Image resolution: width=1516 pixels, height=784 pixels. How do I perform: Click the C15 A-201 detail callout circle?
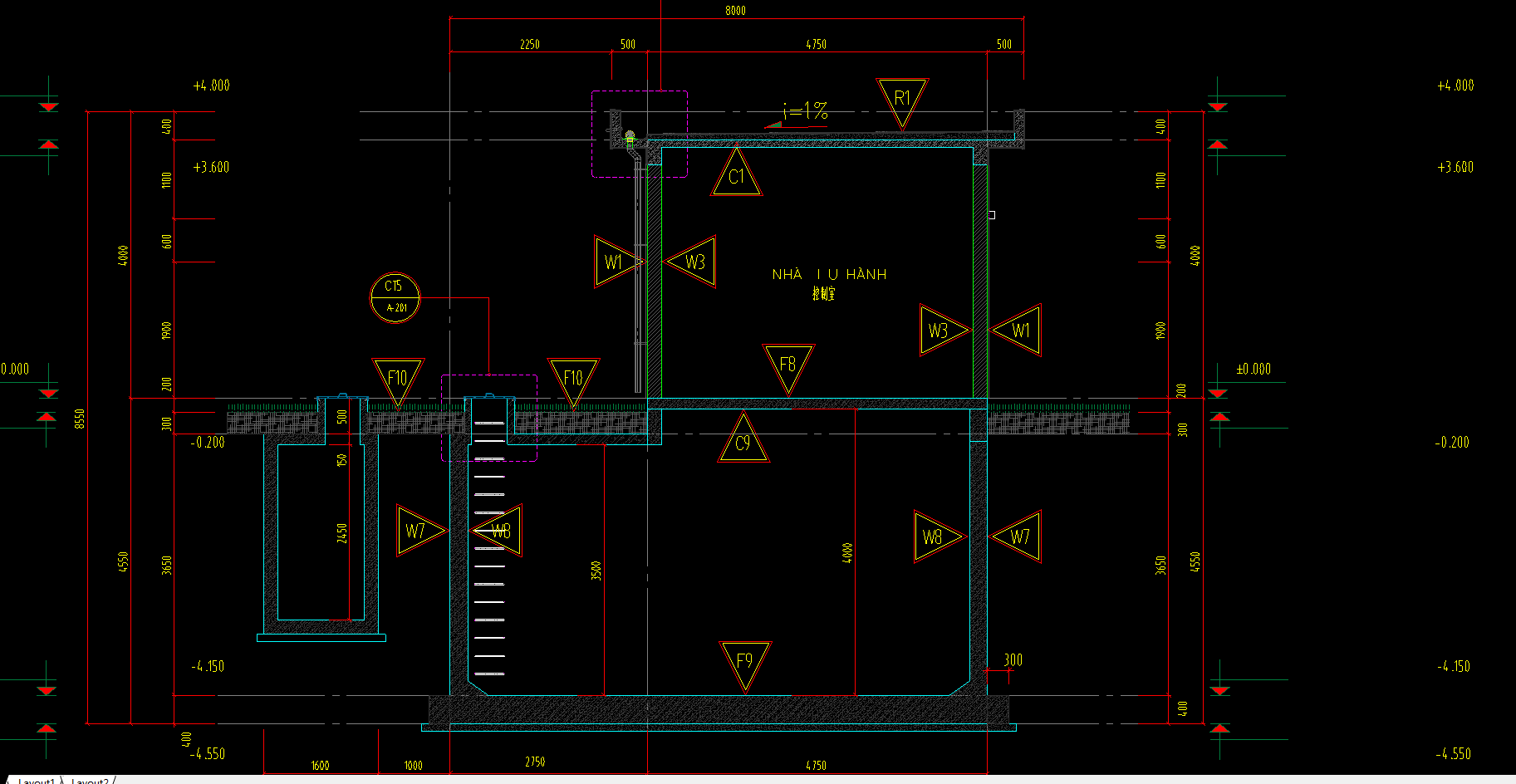395,296
